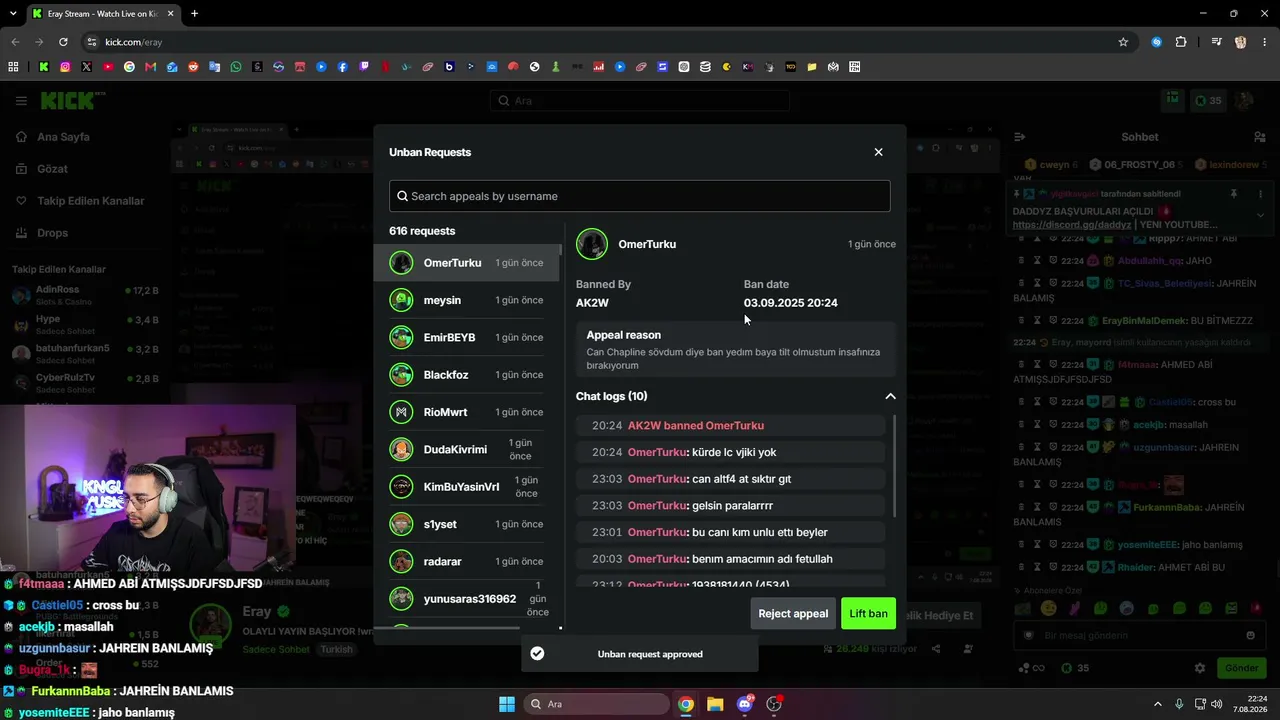
Task: Open chat settings gear
Action: tap(1200, 668)
